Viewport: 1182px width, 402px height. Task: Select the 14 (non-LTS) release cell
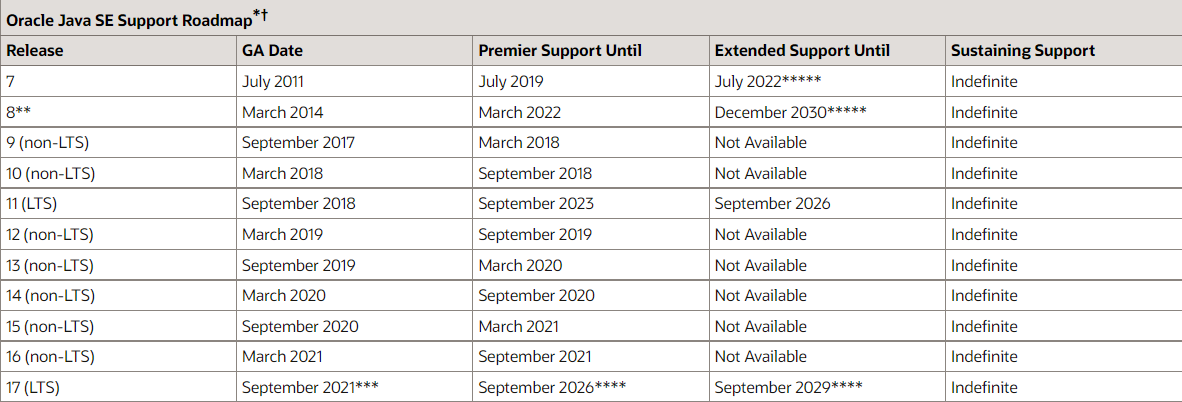click(51, 296)
